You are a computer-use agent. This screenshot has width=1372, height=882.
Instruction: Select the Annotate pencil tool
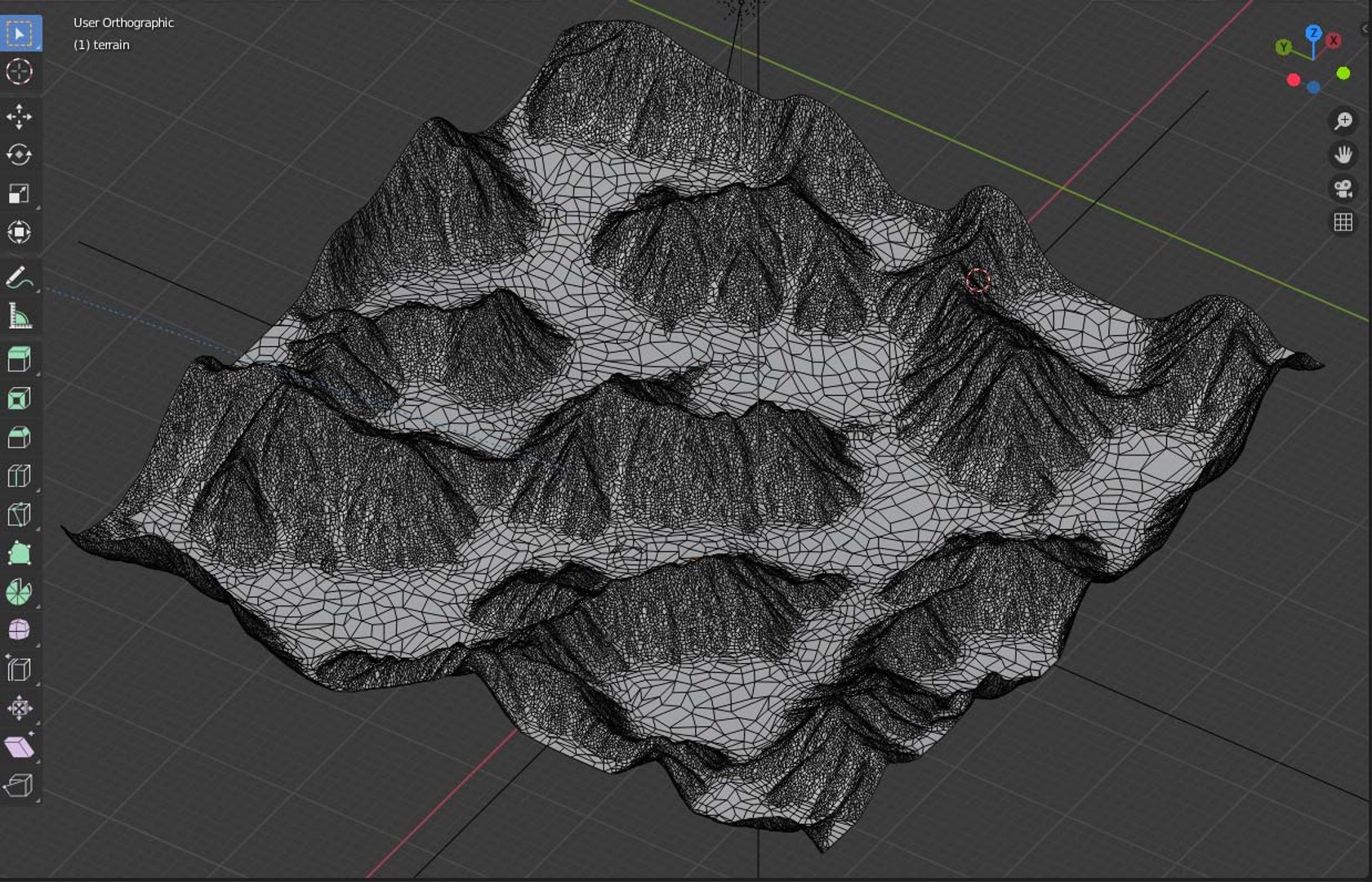(x=20, y=278)
